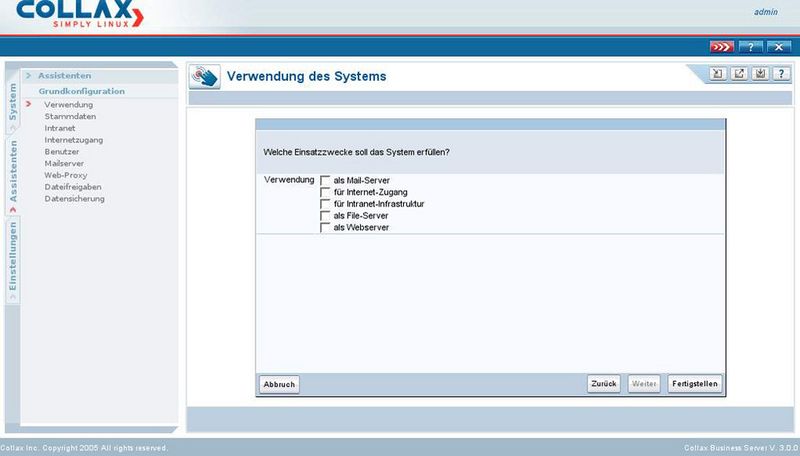Image resolution: width=800 pixels, height=456 pixels.
Task: Open the Intranet step in sidebar
Action: click(x=60, y=128)
